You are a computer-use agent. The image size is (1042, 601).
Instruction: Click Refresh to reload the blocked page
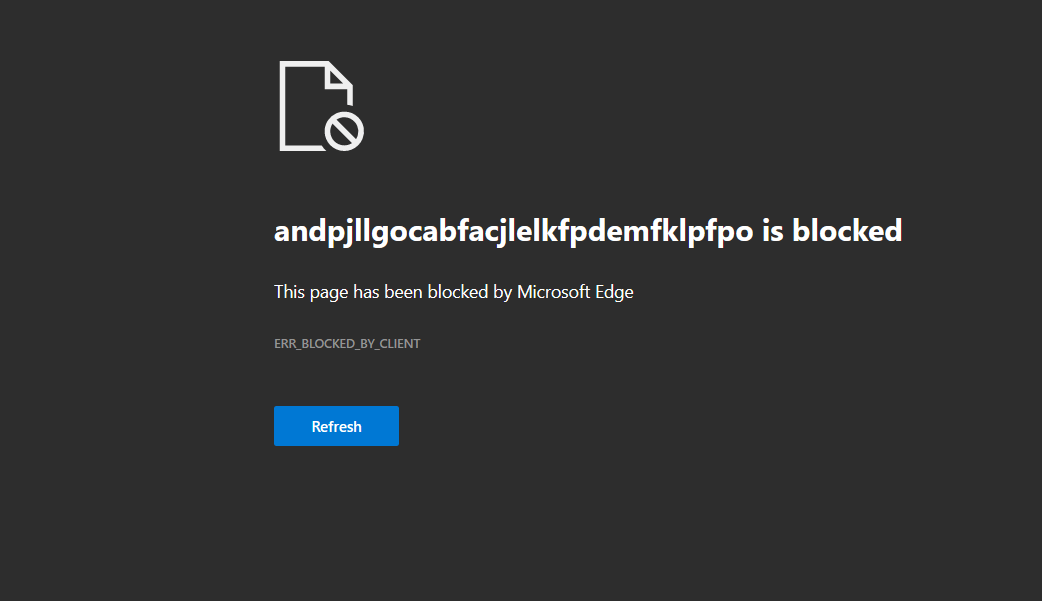click(336, 425)
